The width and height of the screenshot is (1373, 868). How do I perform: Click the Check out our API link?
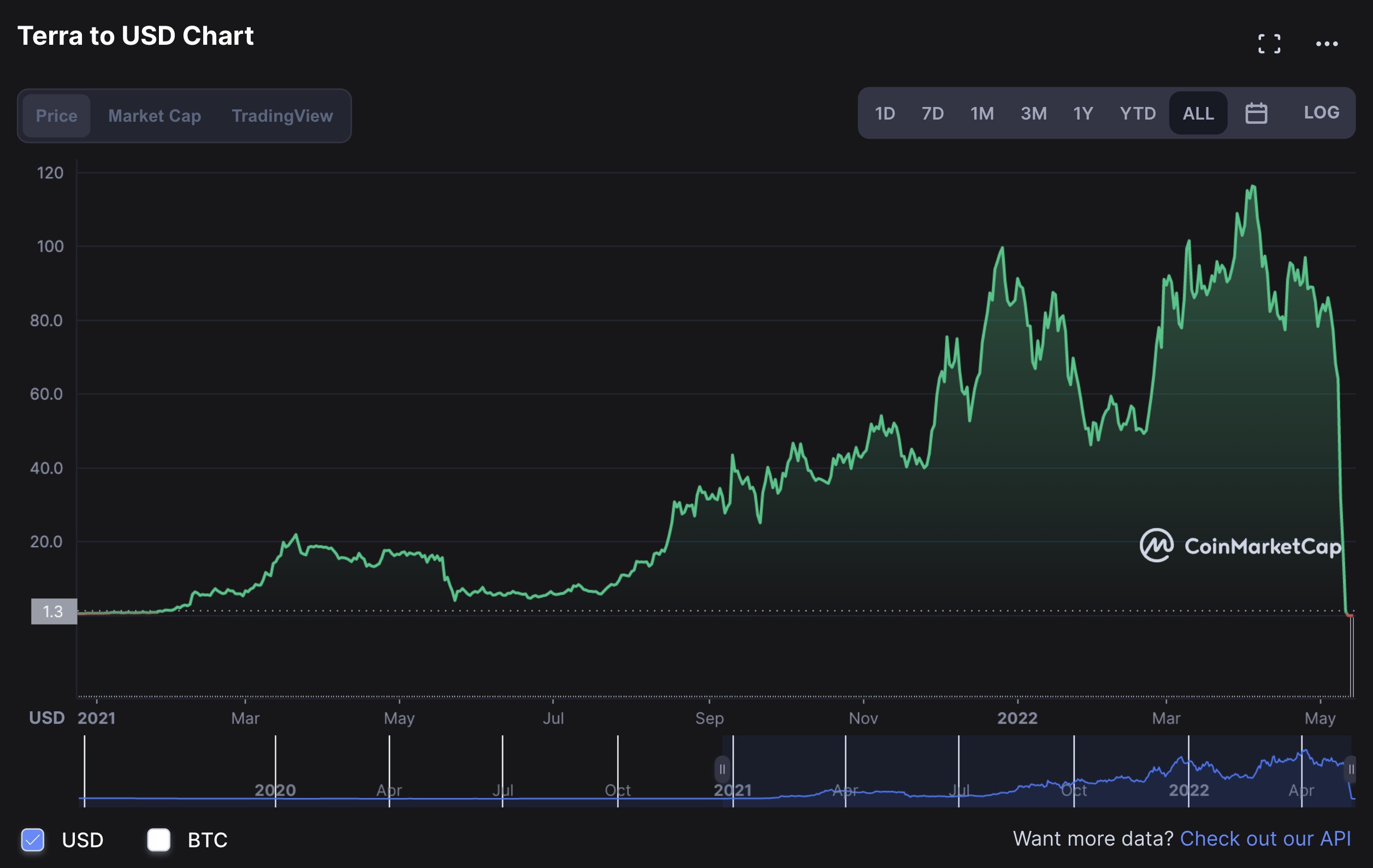(1265, 839)
